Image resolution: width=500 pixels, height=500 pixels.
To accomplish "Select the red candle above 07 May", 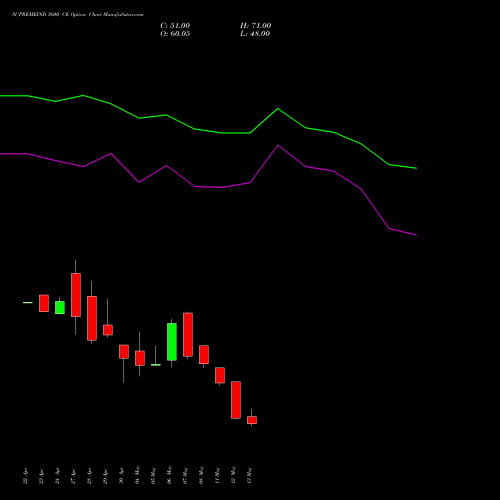I will click(x=188, y=335).
